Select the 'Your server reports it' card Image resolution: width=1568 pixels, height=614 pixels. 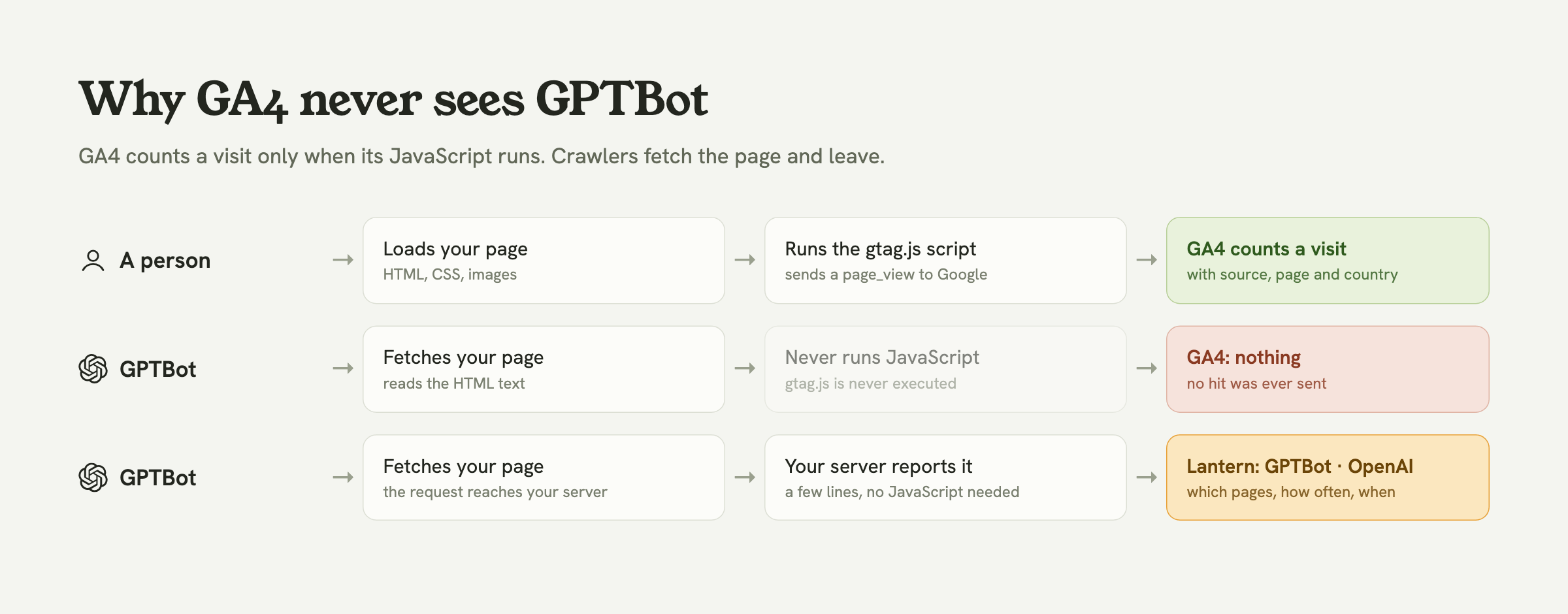click(x=945, y=477)
